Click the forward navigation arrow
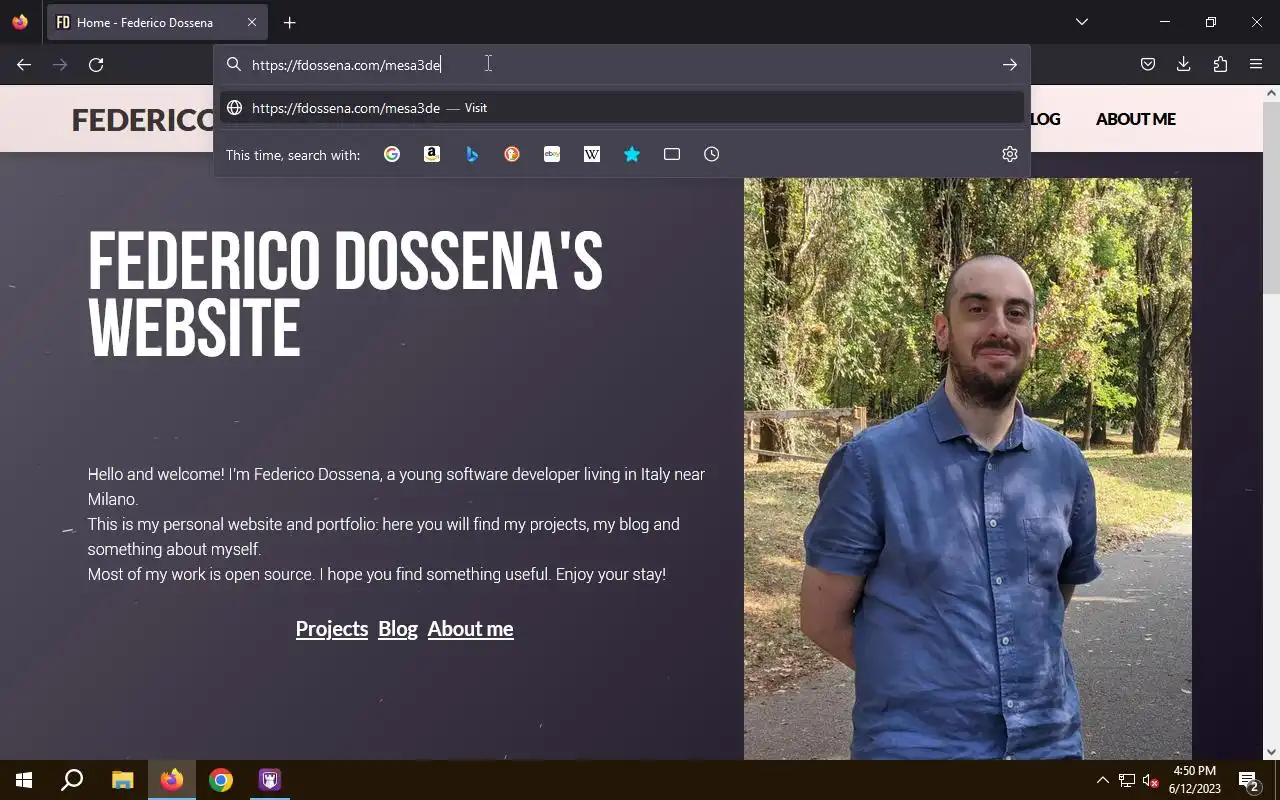1280x800 pixels. [x=60, y=65]
